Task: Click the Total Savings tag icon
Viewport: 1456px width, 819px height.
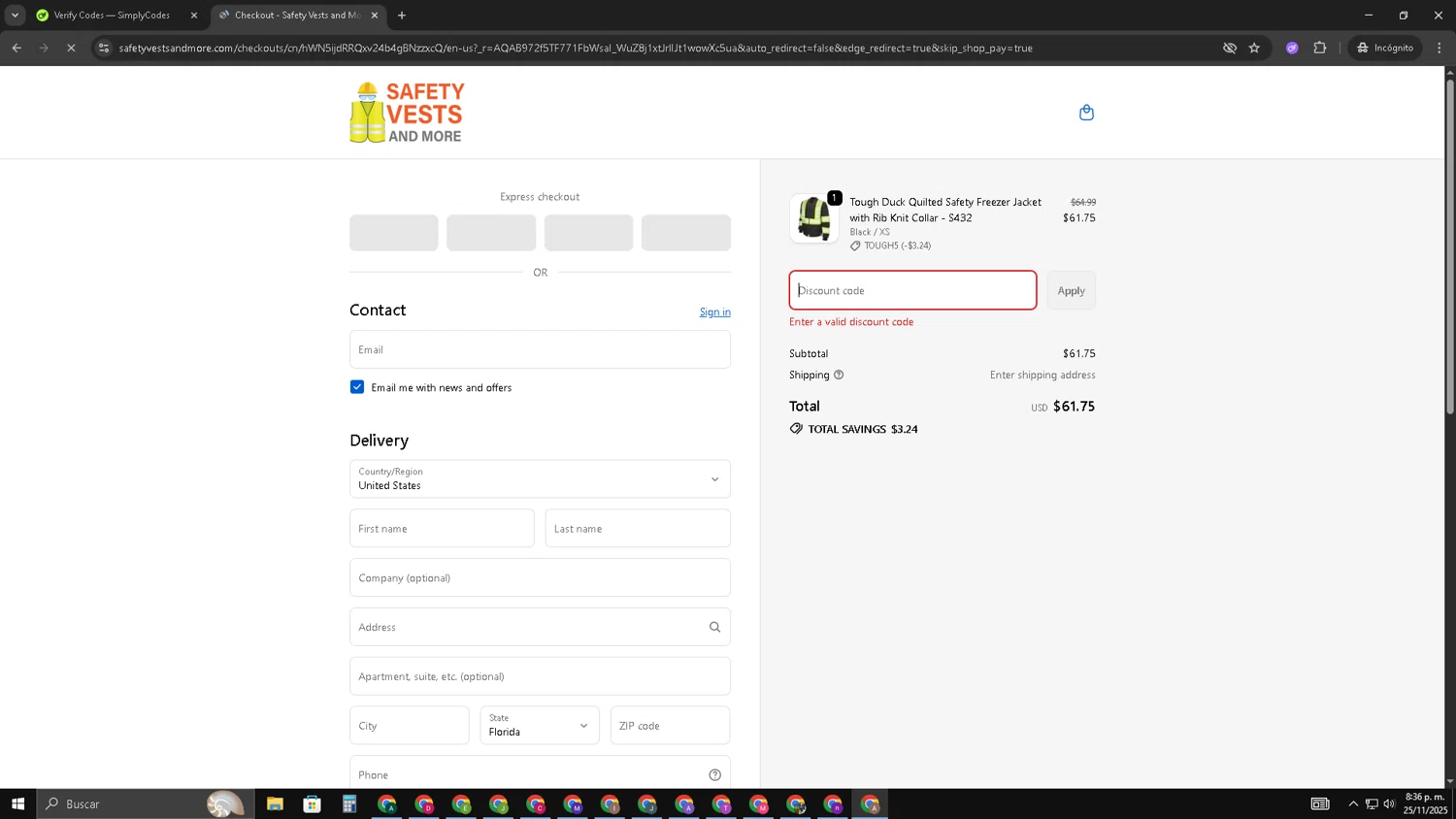Action: pos(796,428)
